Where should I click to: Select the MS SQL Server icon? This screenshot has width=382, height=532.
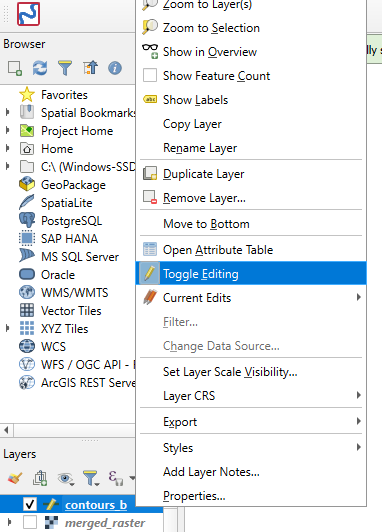click(x=27, y=256)
